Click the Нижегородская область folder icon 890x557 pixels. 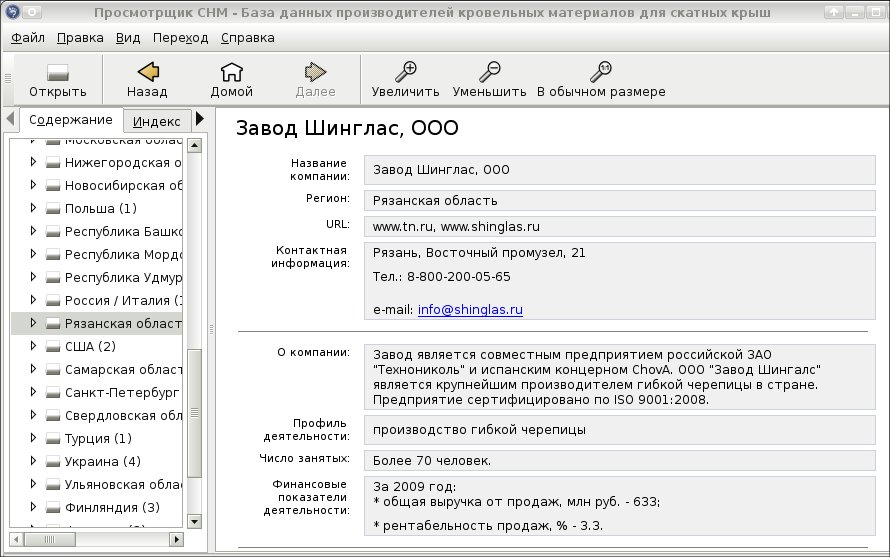53,163
